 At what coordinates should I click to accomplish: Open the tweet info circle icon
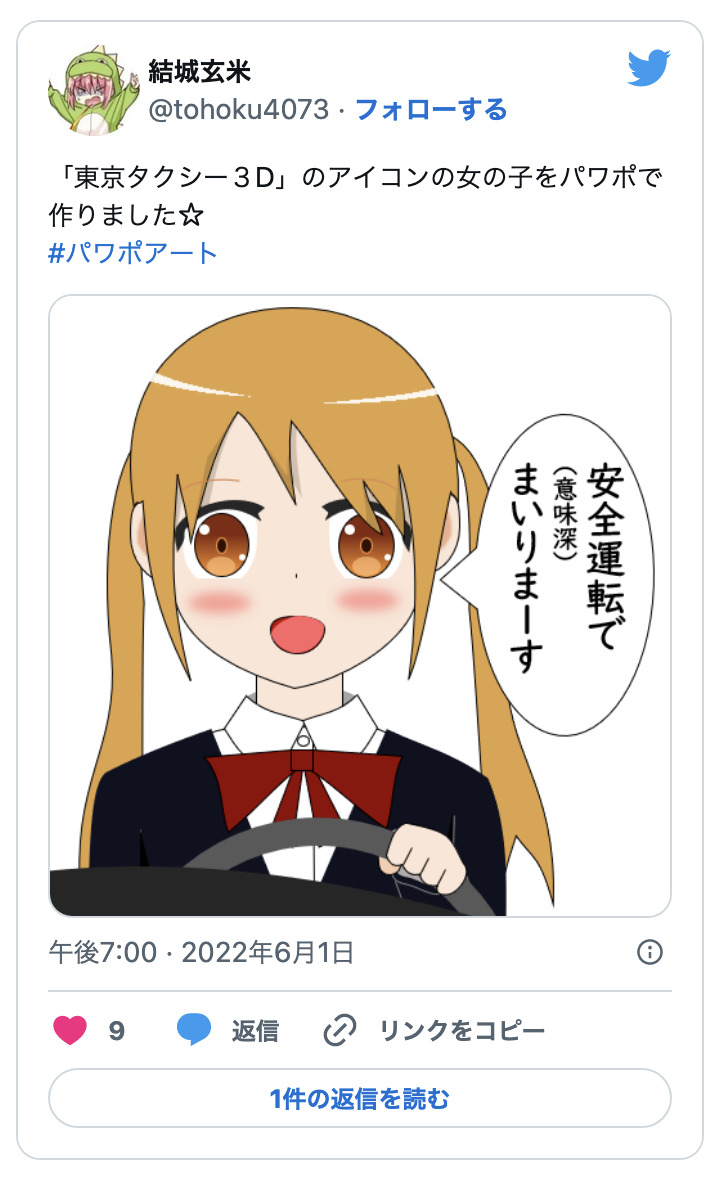click(x=649, y=952)
